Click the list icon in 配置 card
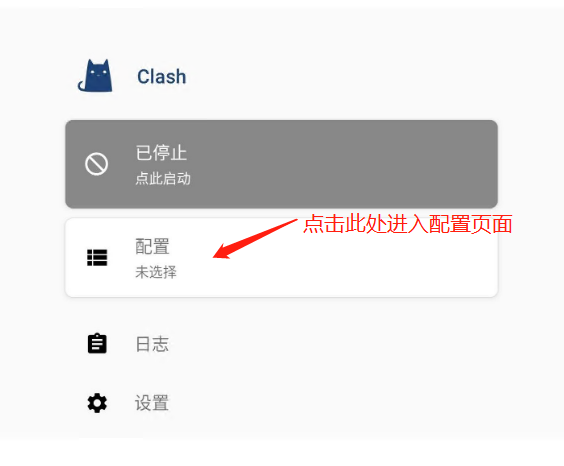 [97, 257]
